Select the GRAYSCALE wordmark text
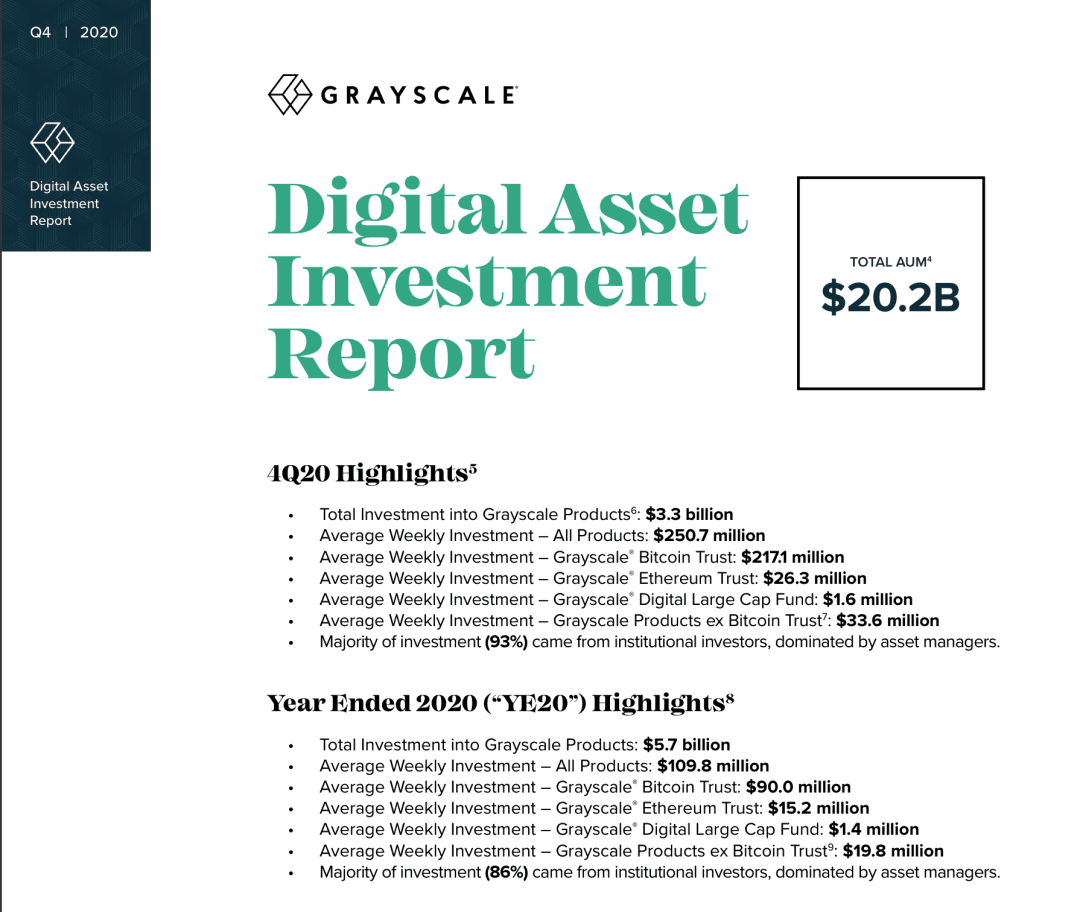Screen dimensions: 1080x912 tap(419, 95)
